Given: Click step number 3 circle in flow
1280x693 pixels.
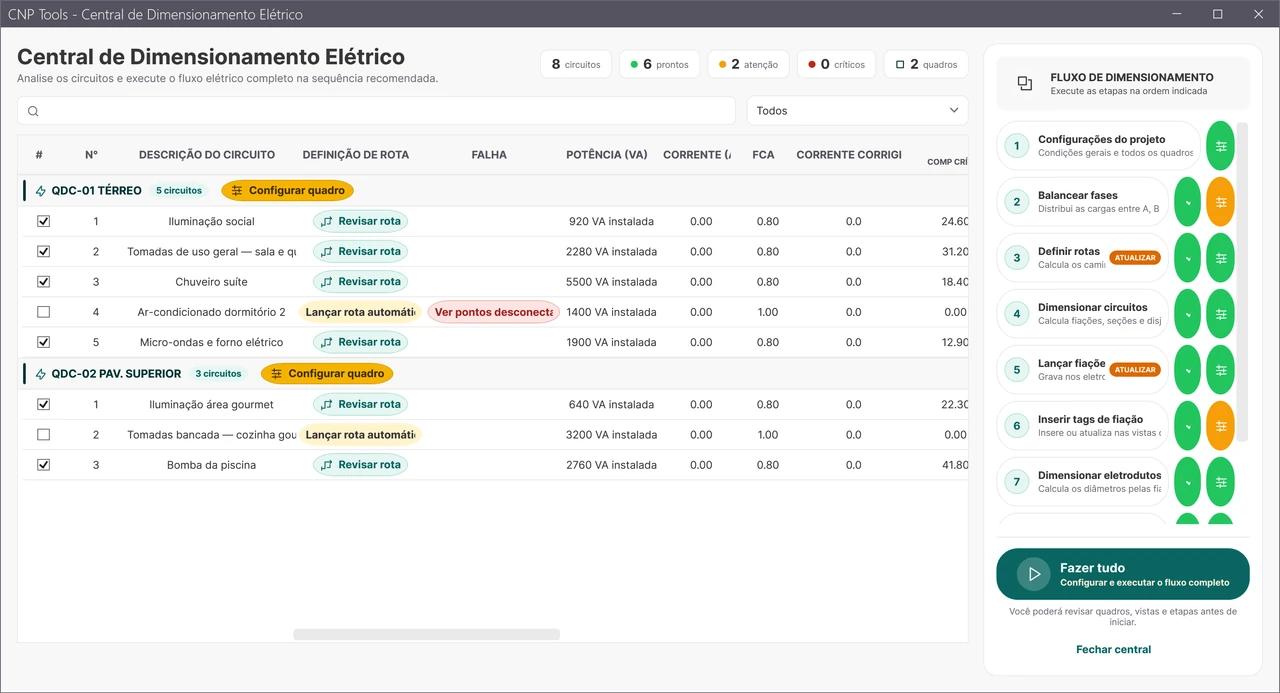Looking at the screenshot, I should pos(1017,258).
